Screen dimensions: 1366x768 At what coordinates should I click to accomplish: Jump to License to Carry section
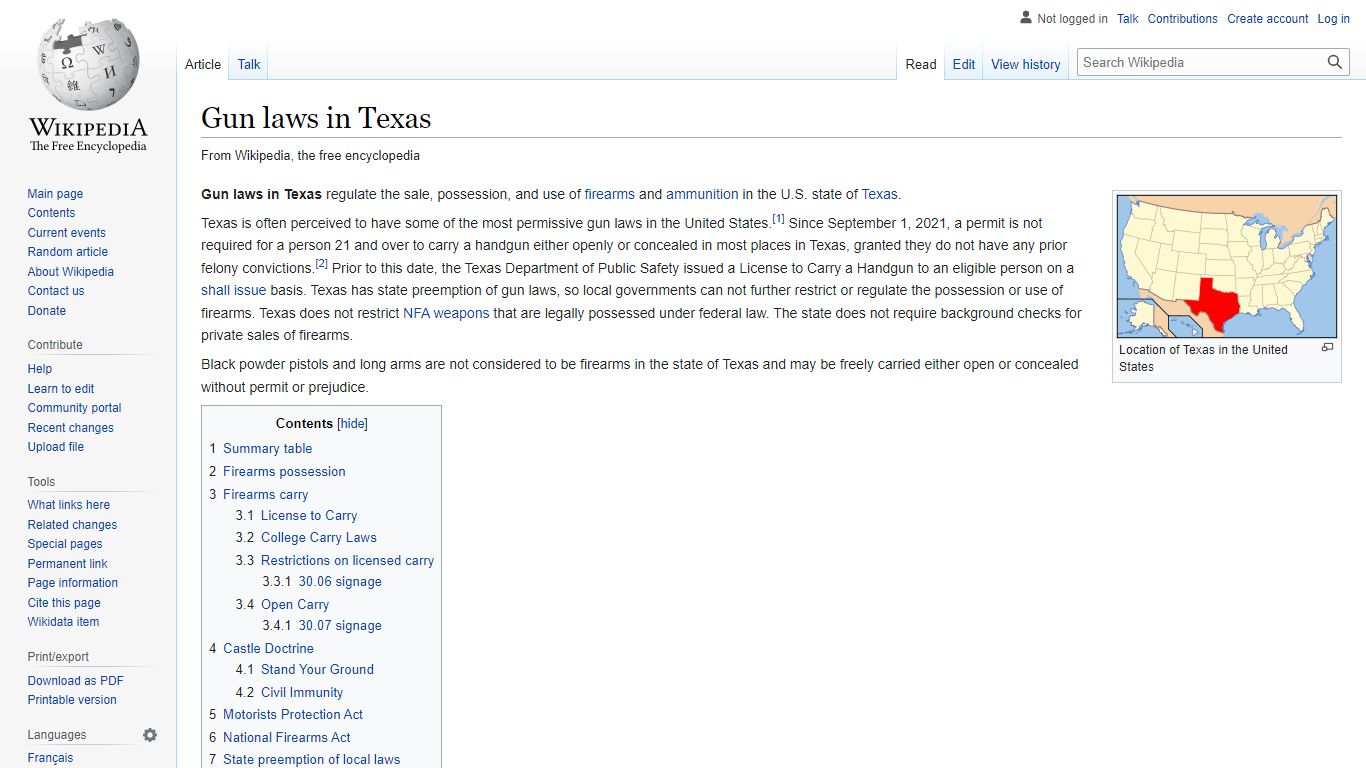coord(309,516)
